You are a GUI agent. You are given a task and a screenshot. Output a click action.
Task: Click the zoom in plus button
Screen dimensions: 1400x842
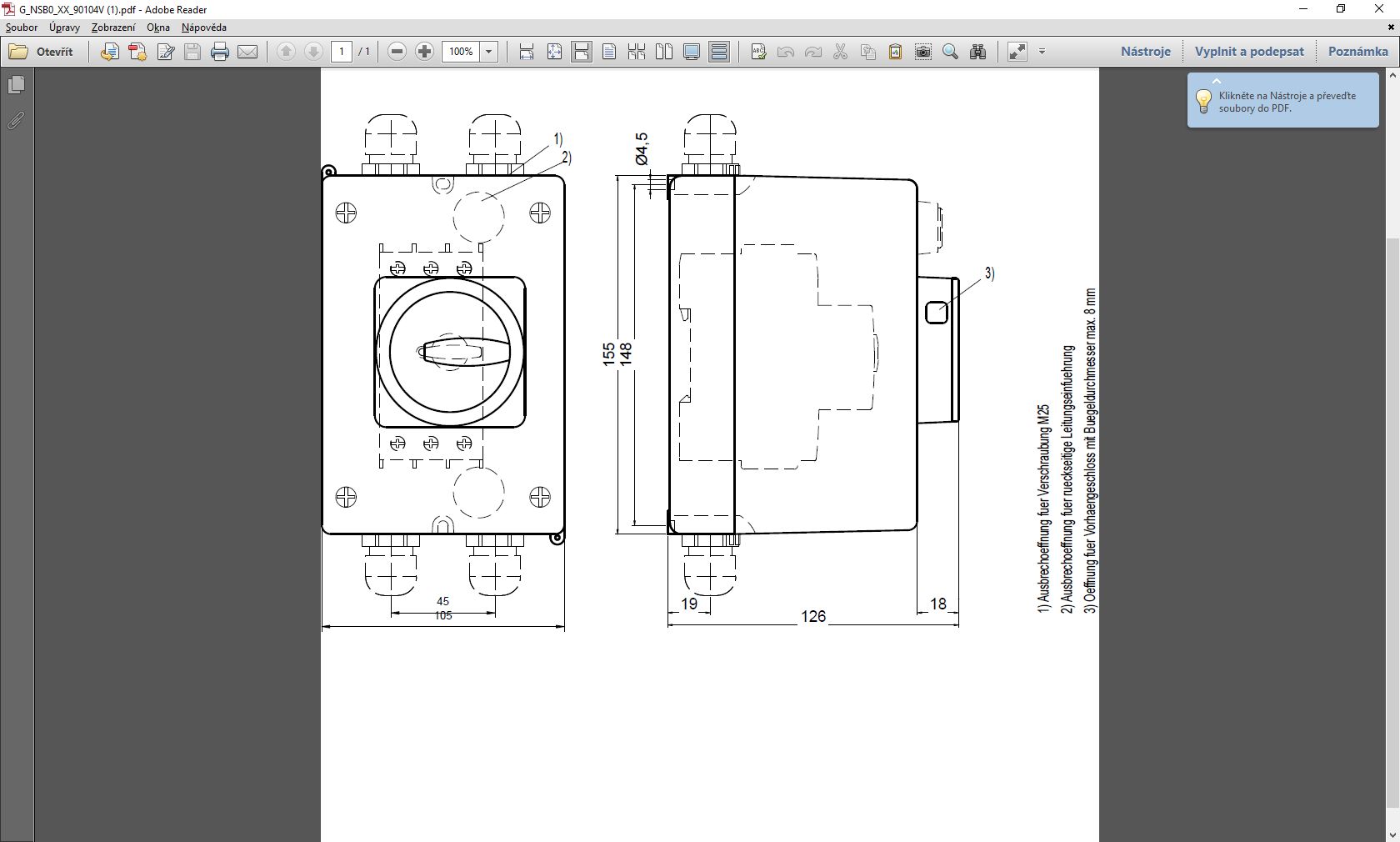(x=424, y=52)
